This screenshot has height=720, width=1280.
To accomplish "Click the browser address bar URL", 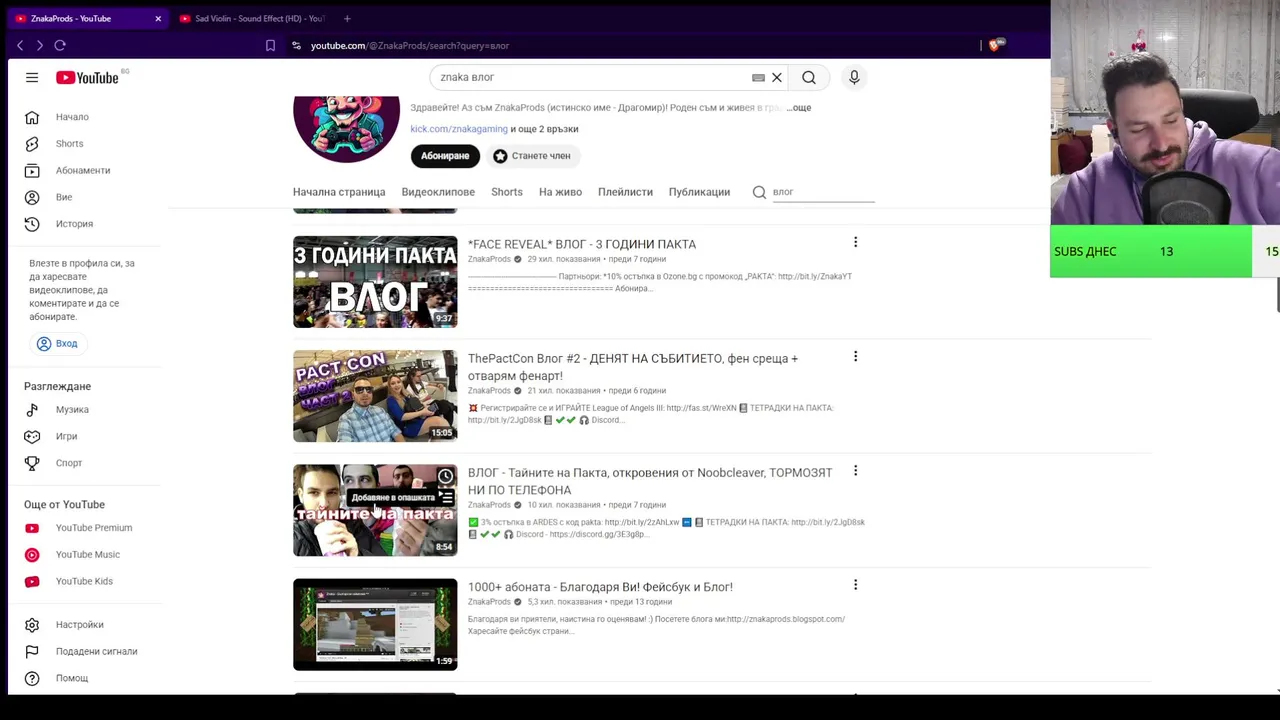I will tap(410, 45).
